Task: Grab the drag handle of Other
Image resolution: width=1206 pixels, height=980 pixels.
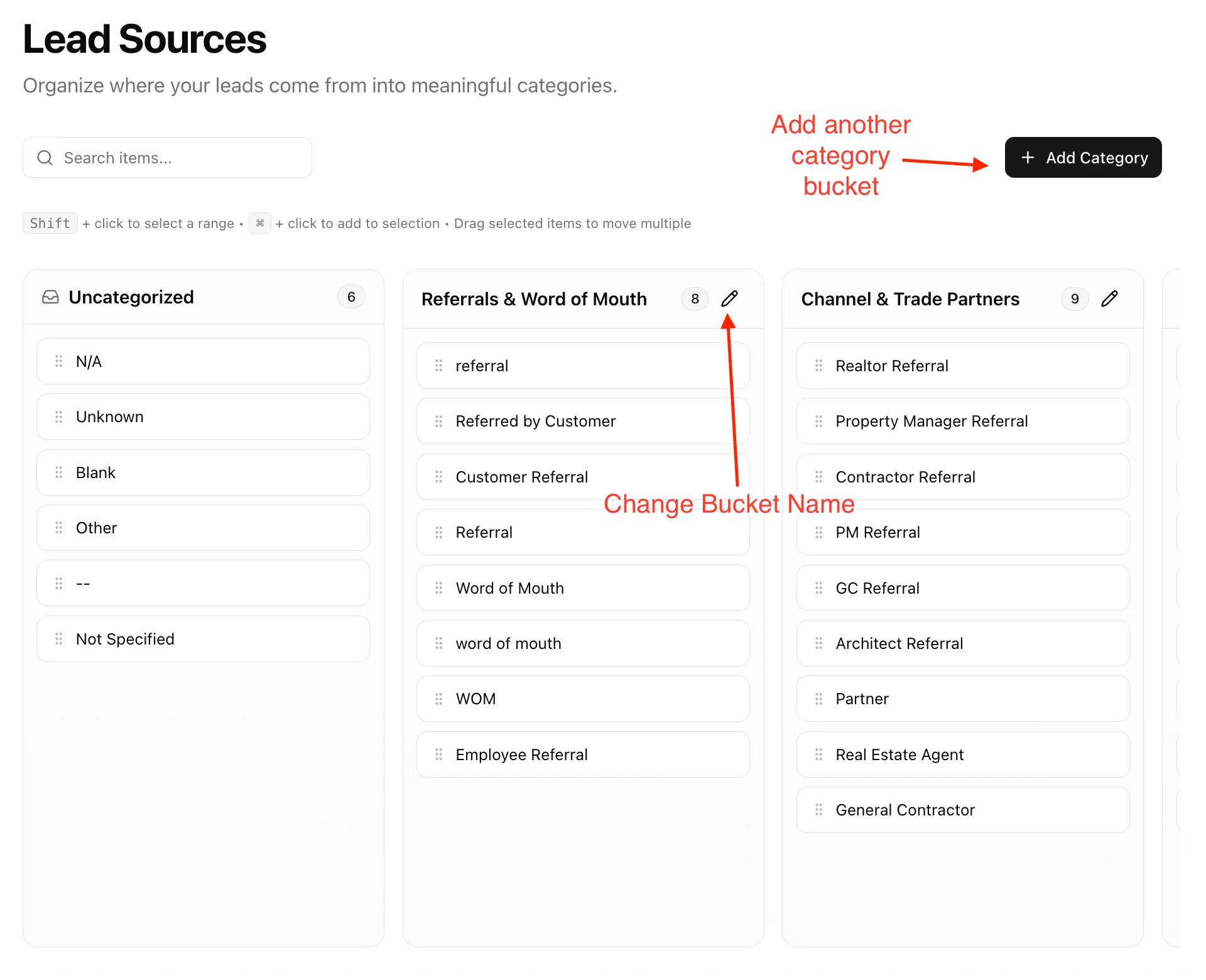Action: 58,528
